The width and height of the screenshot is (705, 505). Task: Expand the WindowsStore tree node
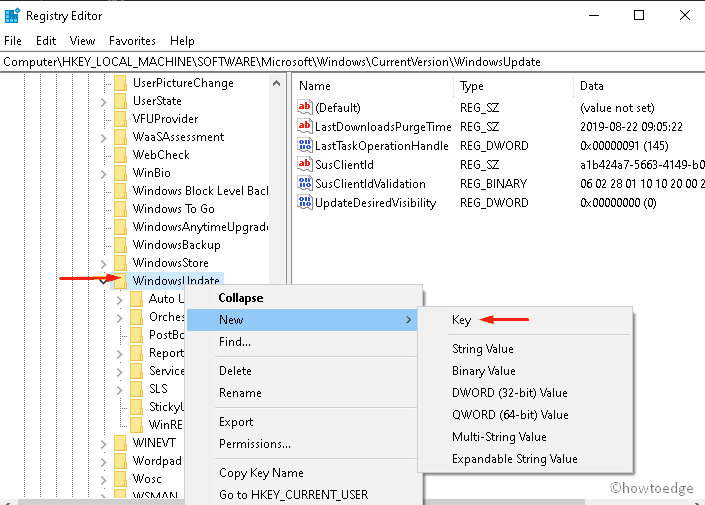pos(103,263)
